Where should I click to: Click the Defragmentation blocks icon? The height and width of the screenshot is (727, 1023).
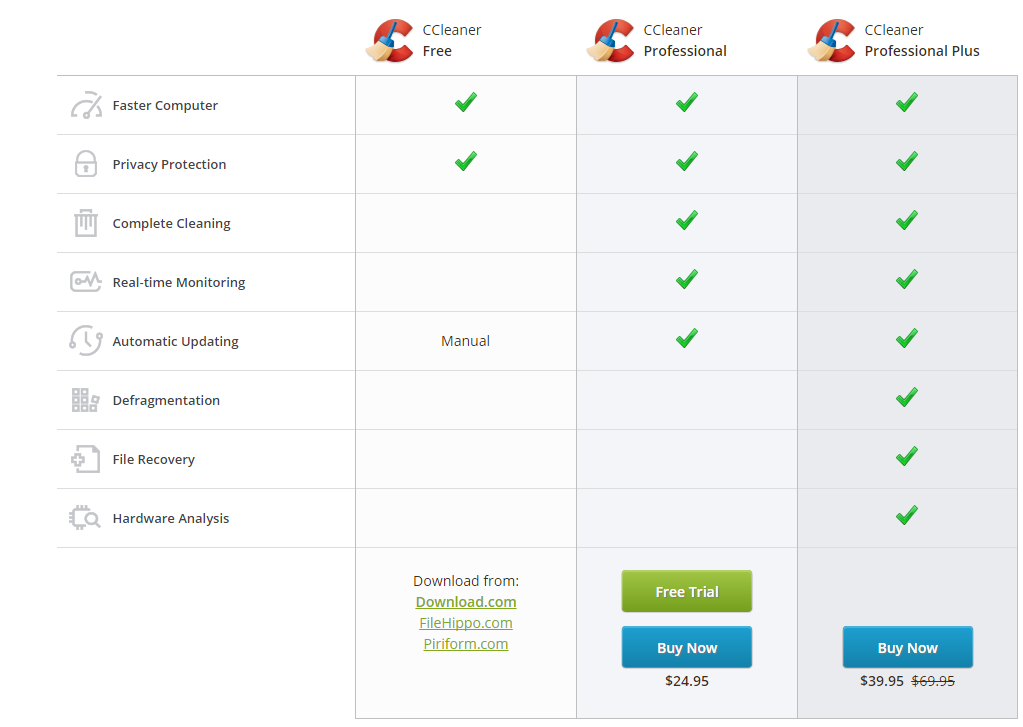86,400
